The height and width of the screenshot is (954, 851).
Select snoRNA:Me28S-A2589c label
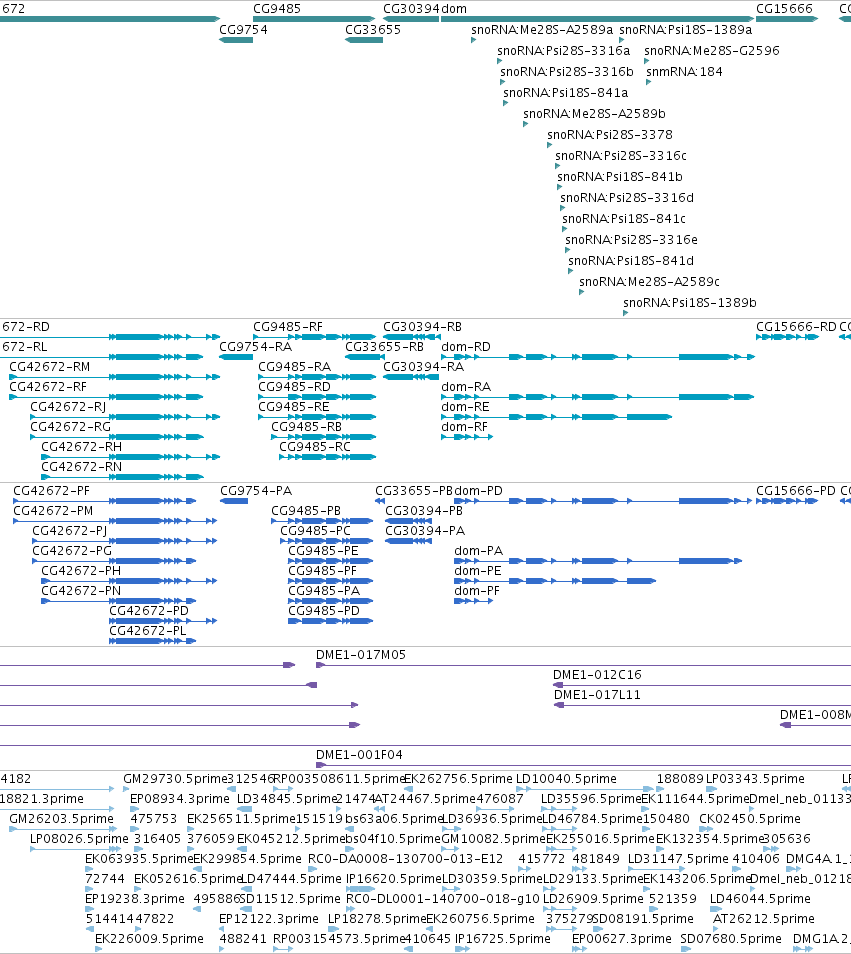point(649,282)
